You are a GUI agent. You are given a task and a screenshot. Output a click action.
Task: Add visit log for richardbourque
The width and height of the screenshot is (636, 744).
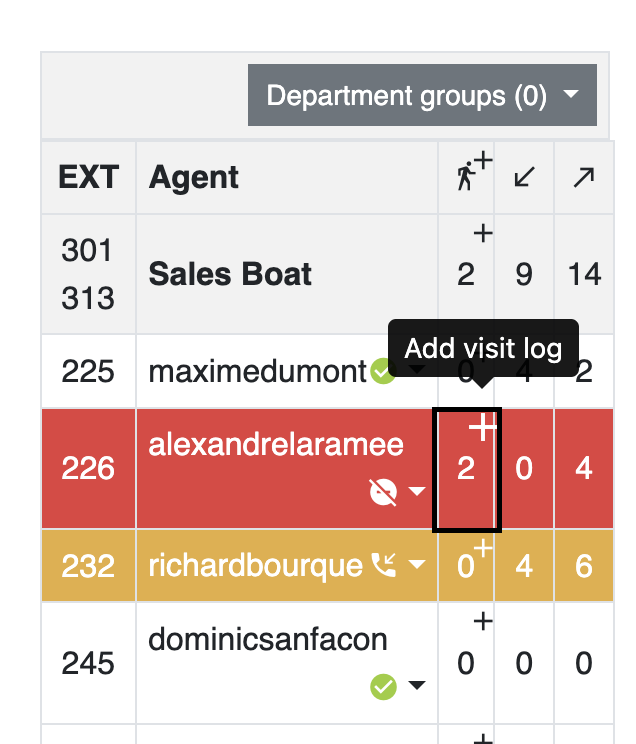[x=483, y=548]
